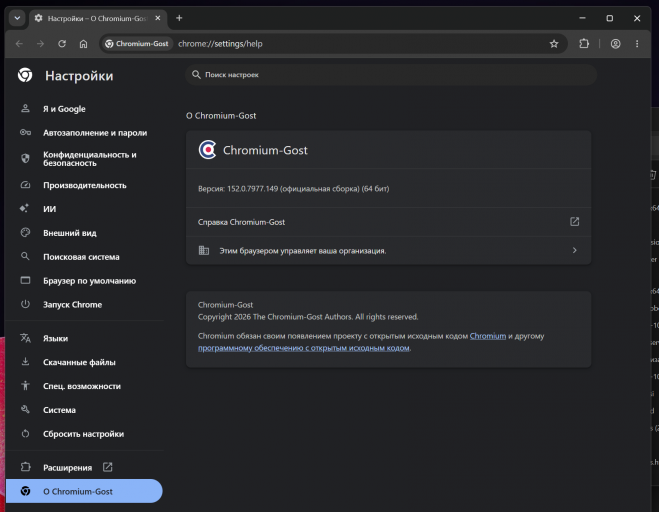Viewport: 659px width, 512px height.
Task: Open the extensions puzzle icon
Action: point(584,44)
